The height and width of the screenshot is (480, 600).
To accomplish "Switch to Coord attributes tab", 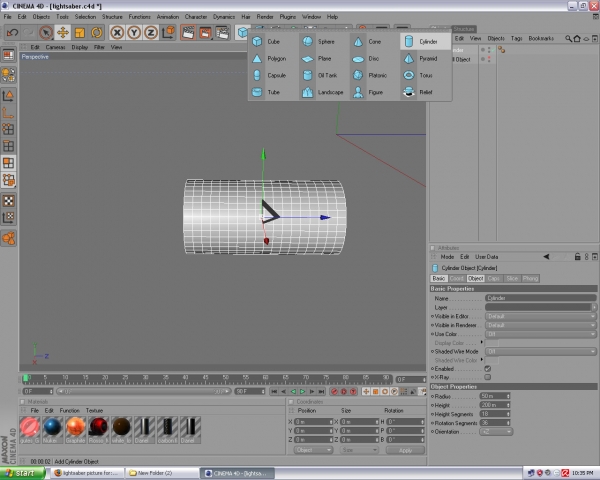I will [x=457, y=278].
